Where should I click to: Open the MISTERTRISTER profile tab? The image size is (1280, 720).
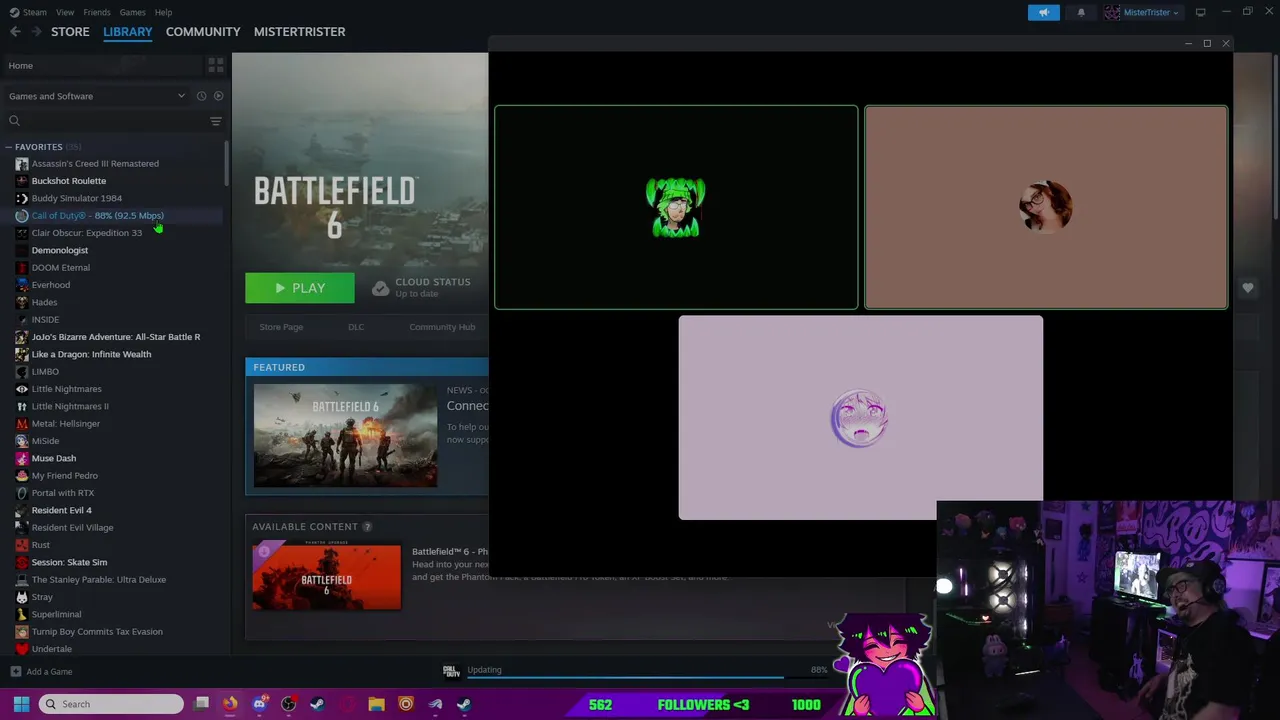pos(299,32)
